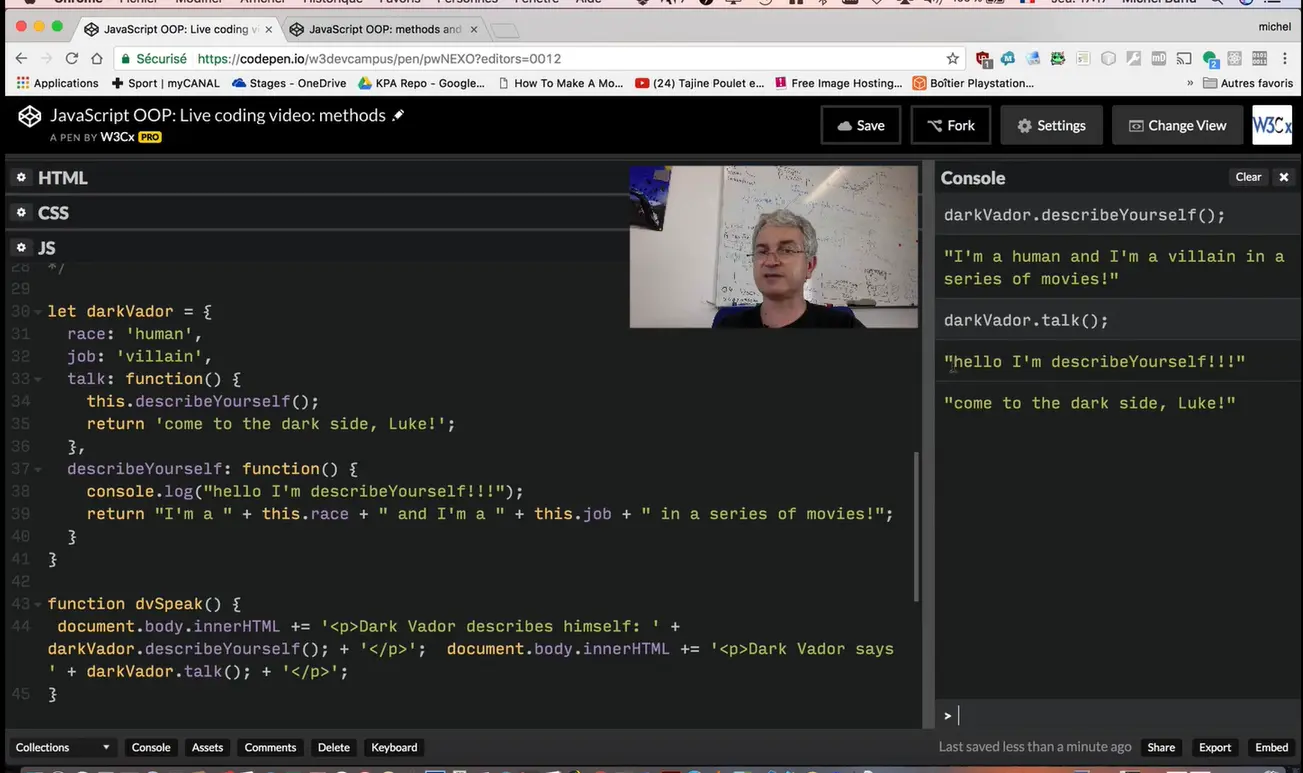Click the webcam video thumbnail

pos(774,247)
